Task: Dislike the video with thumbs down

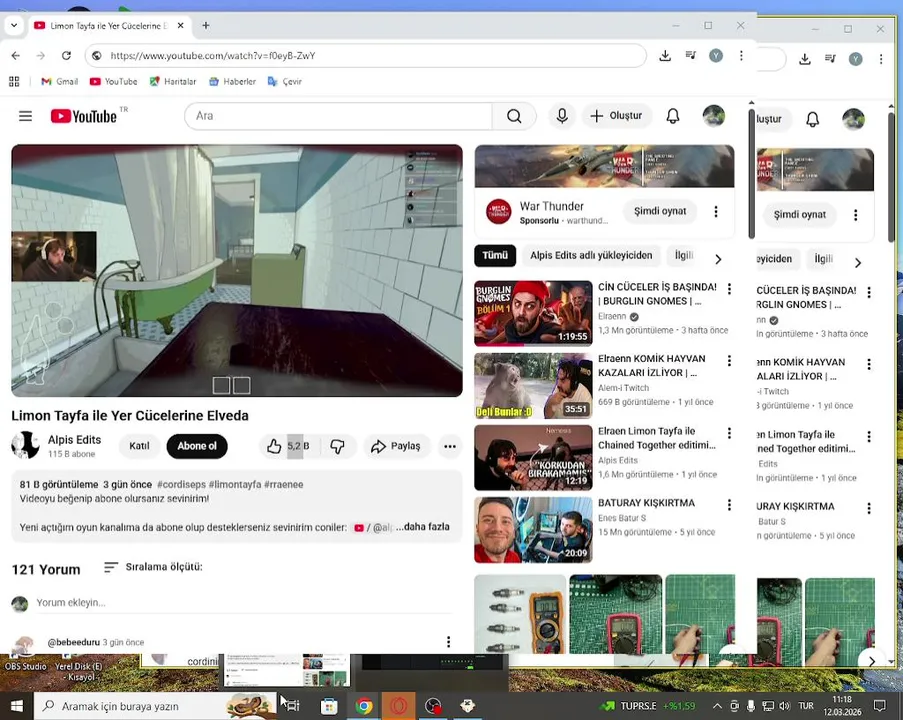Action: pos(337,446)
